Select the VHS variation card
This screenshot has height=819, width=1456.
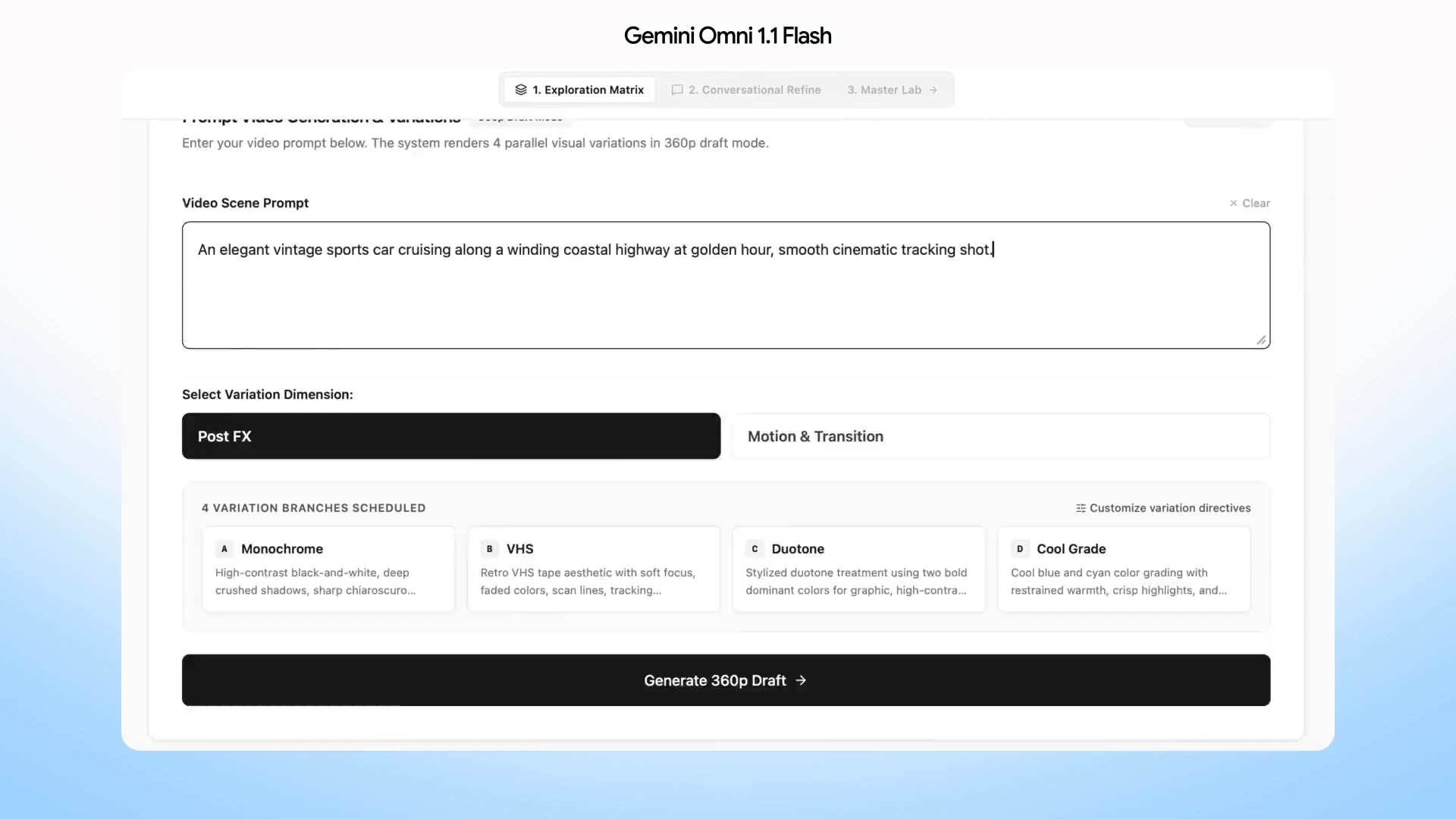coord(594,569)
